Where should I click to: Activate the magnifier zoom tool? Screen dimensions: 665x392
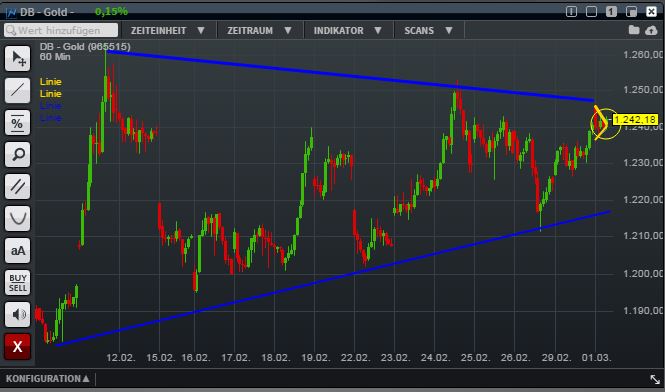coord(17,154)
